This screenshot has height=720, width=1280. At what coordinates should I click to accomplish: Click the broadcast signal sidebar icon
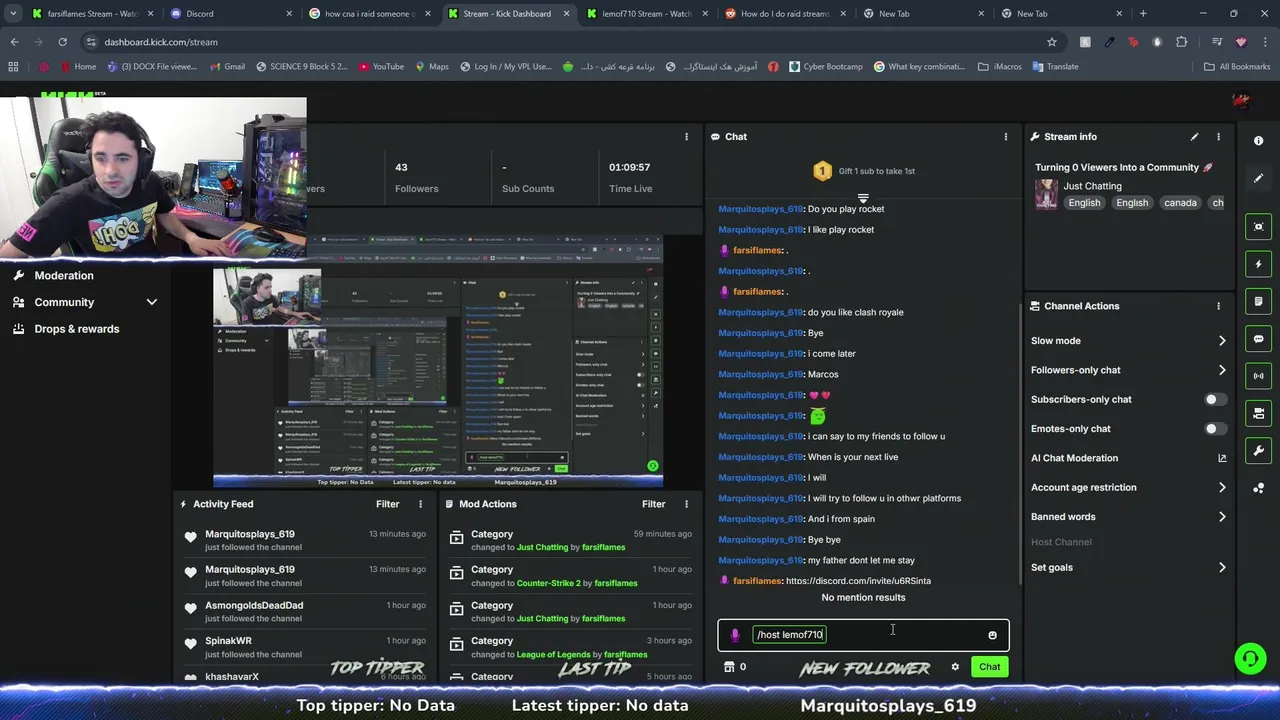click(1259, 376)
